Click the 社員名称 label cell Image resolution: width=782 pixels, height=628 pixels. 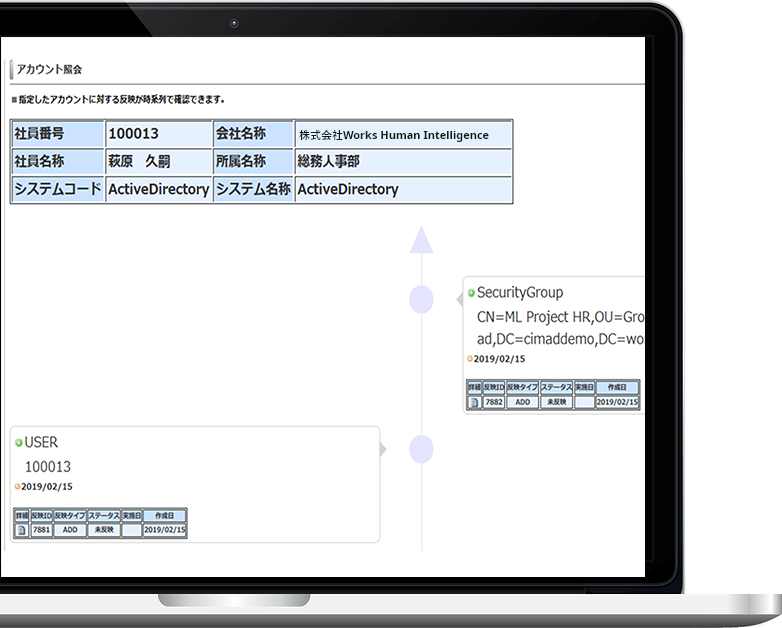click(58, 162)
